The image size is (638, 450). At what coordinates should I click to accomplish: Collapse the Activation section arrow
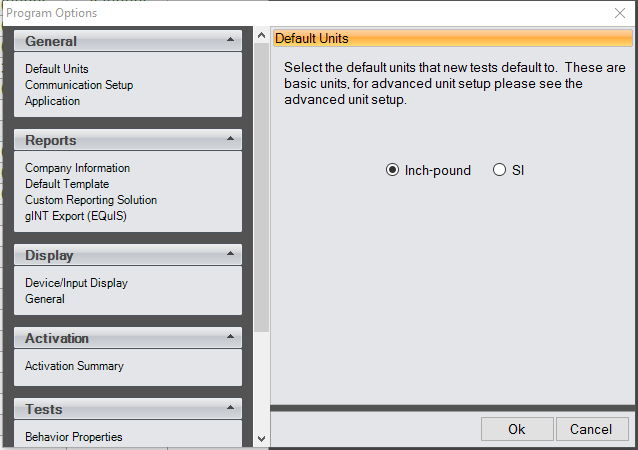(230, 337)
